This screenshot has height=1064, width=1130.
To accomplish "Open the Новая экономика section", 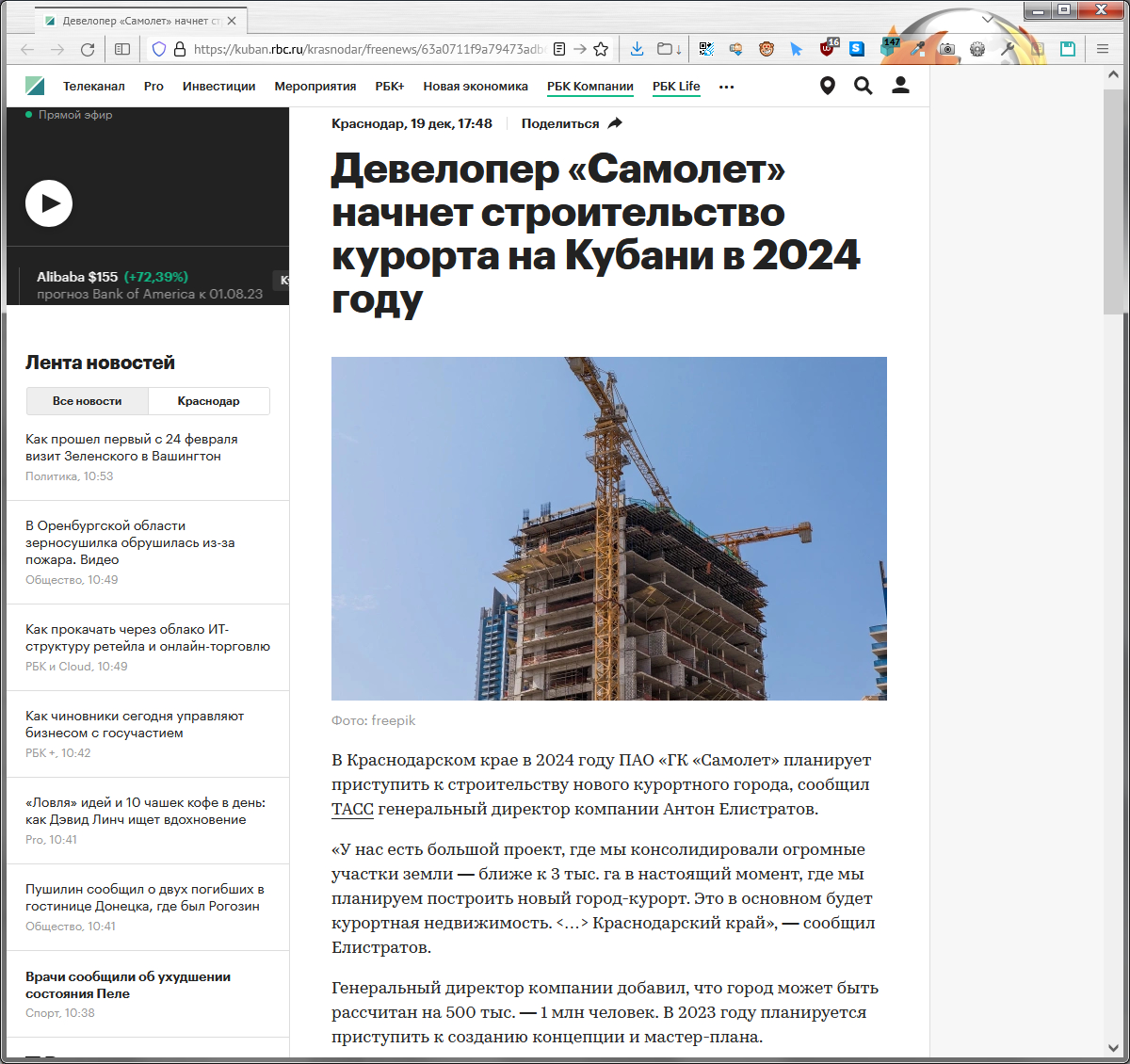I will click(x=476, y=86).
